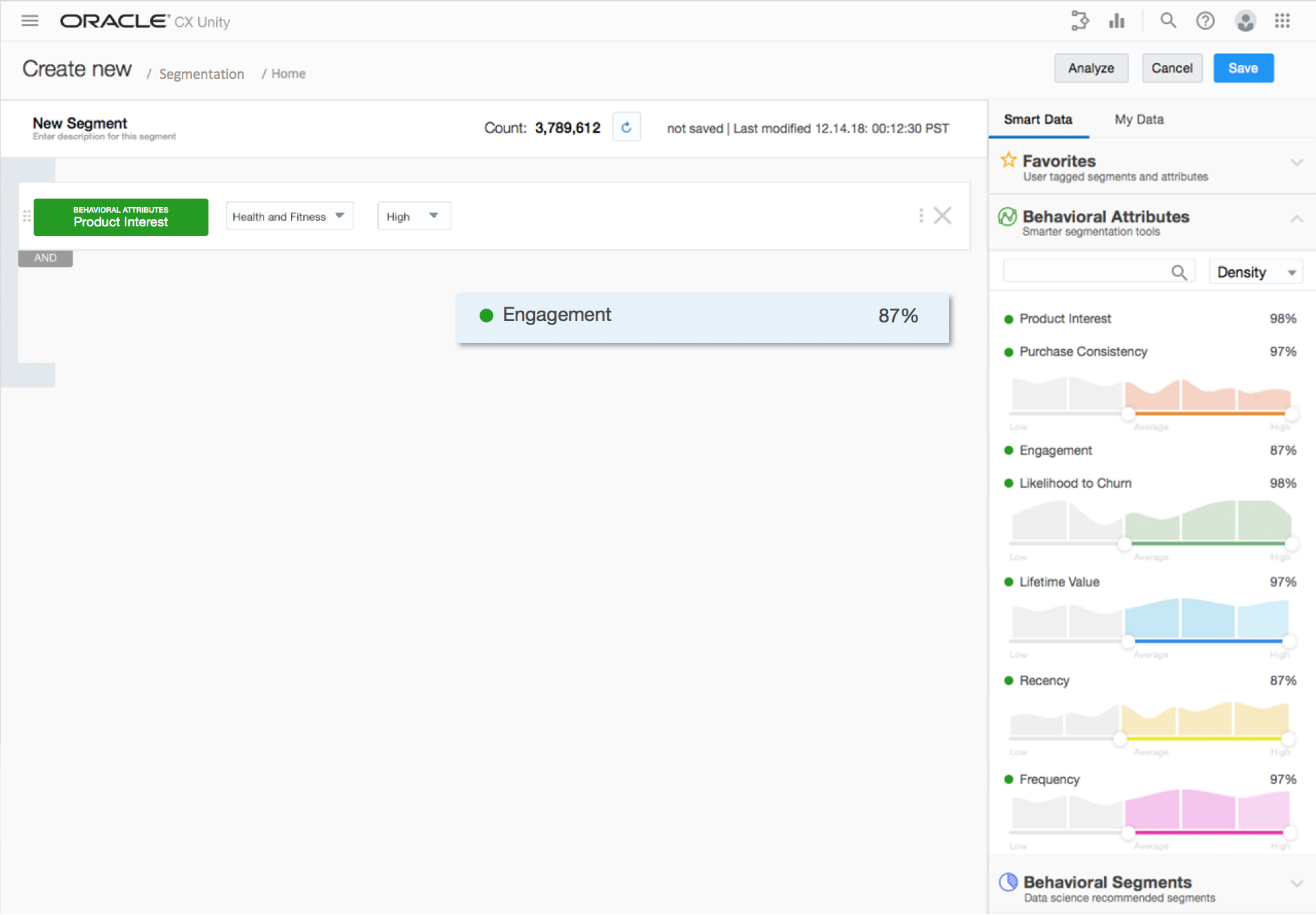Screen dimensions: 1316x915
Task: Expand the Favorites section
Action: point(1296,163)
